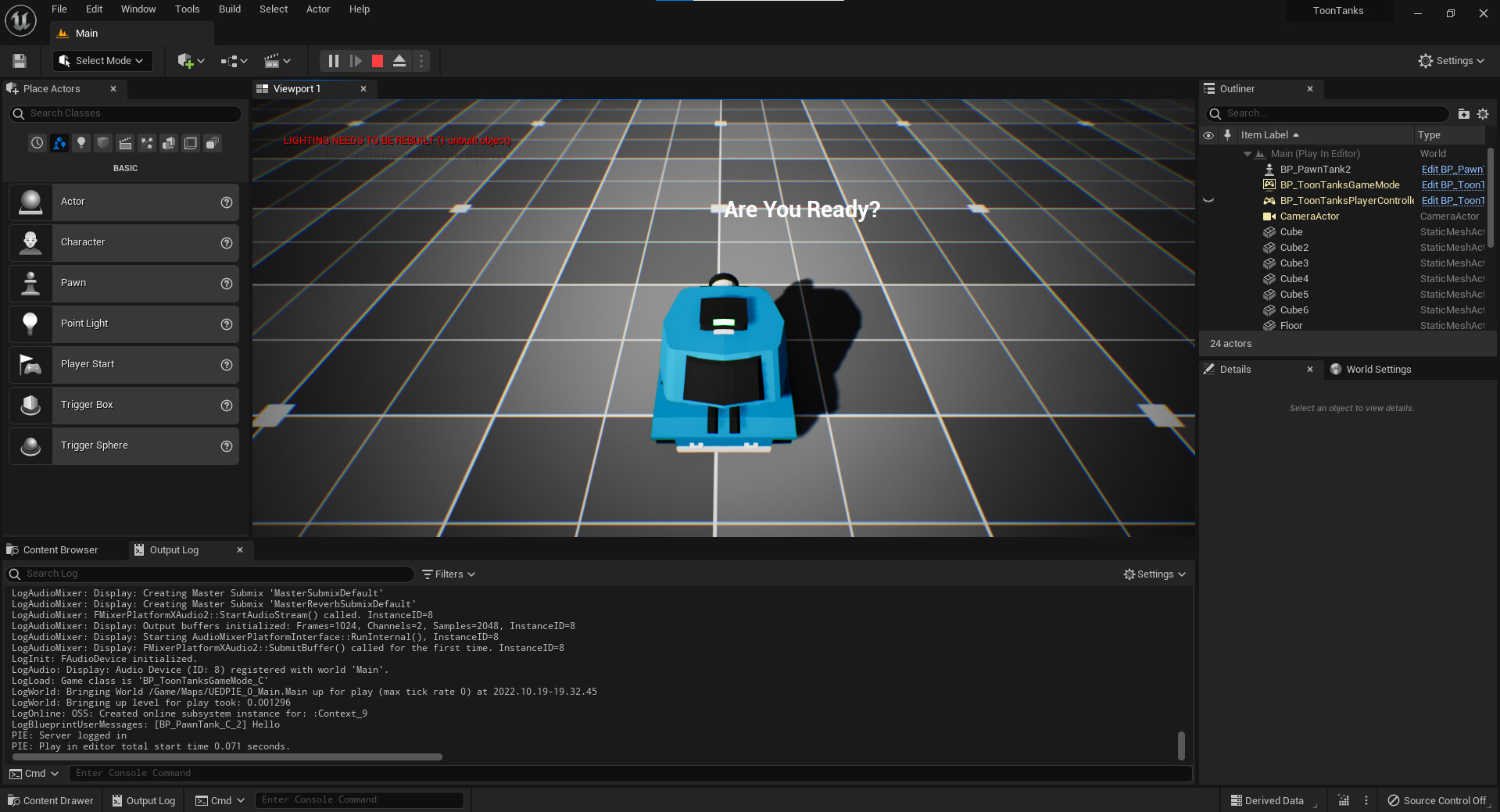The width and height of the screenshot is (1500, 812).
Task: Pause the running simulation
Action: 334,61
